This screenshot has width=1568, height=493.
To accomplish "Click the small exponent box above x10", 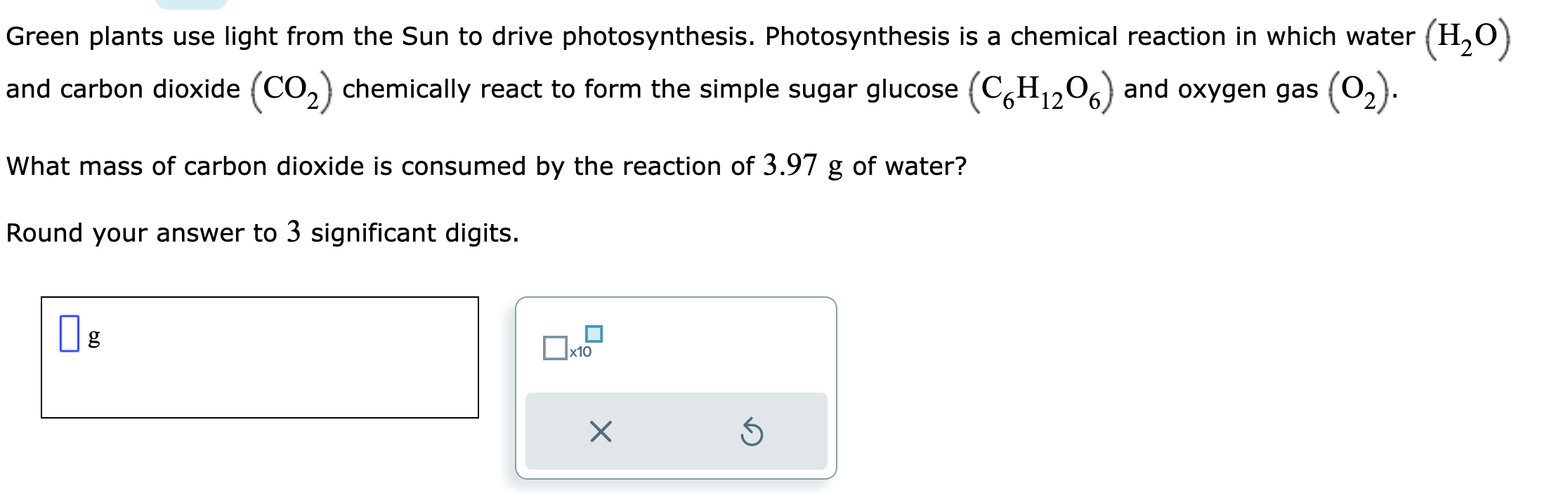I will tap(594, 334).
